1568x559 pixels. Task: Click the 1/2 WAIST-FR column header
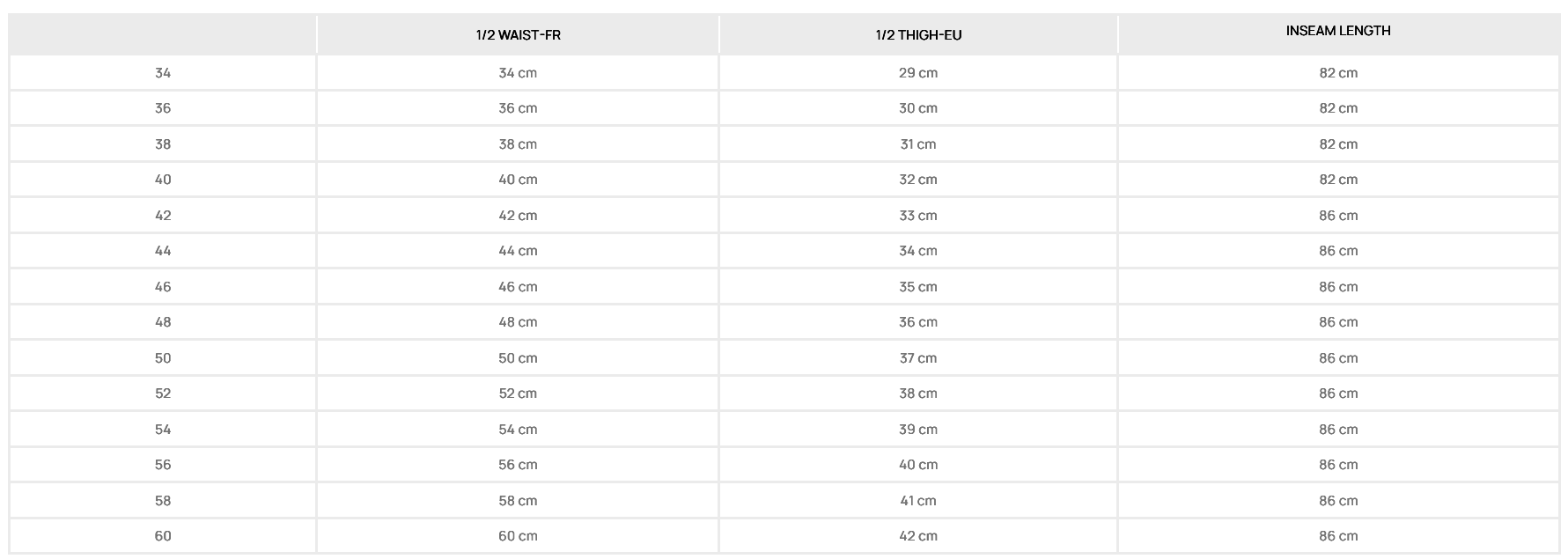click(518, 35)
